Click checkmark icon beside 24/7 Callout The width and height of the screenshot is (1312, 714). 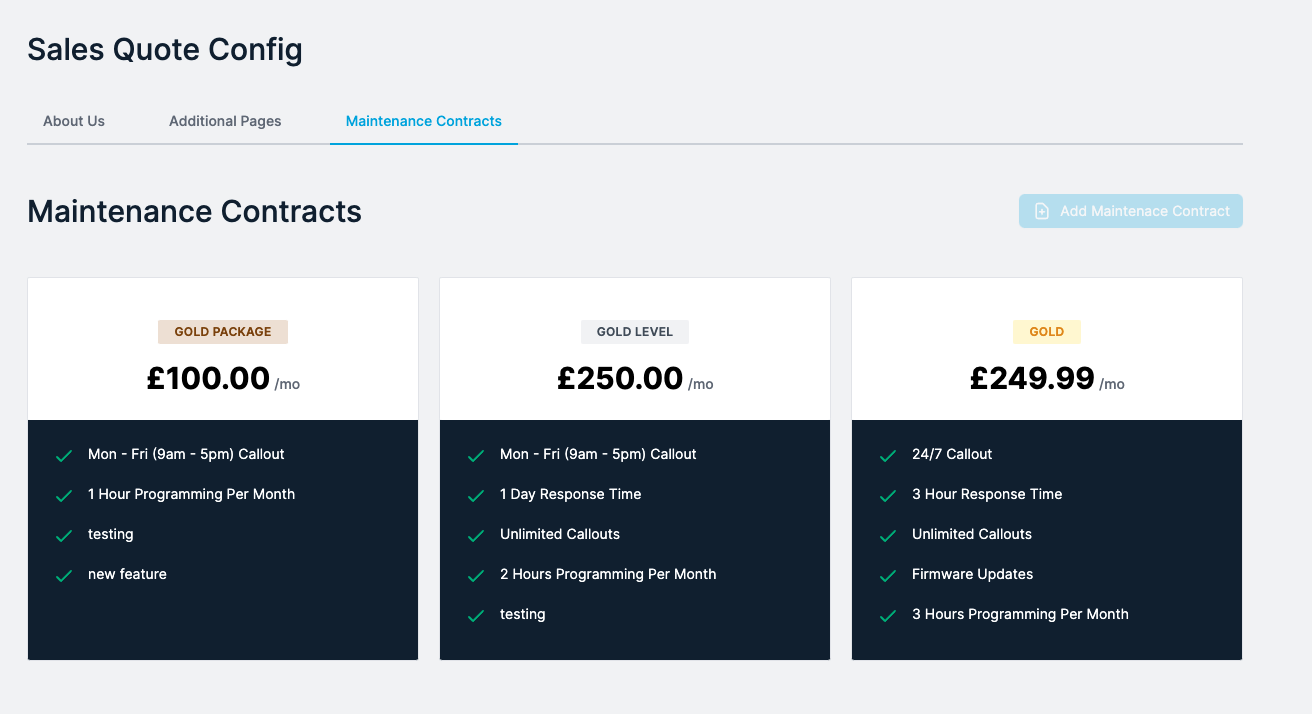pyautogui.click(x=887, y=455)
